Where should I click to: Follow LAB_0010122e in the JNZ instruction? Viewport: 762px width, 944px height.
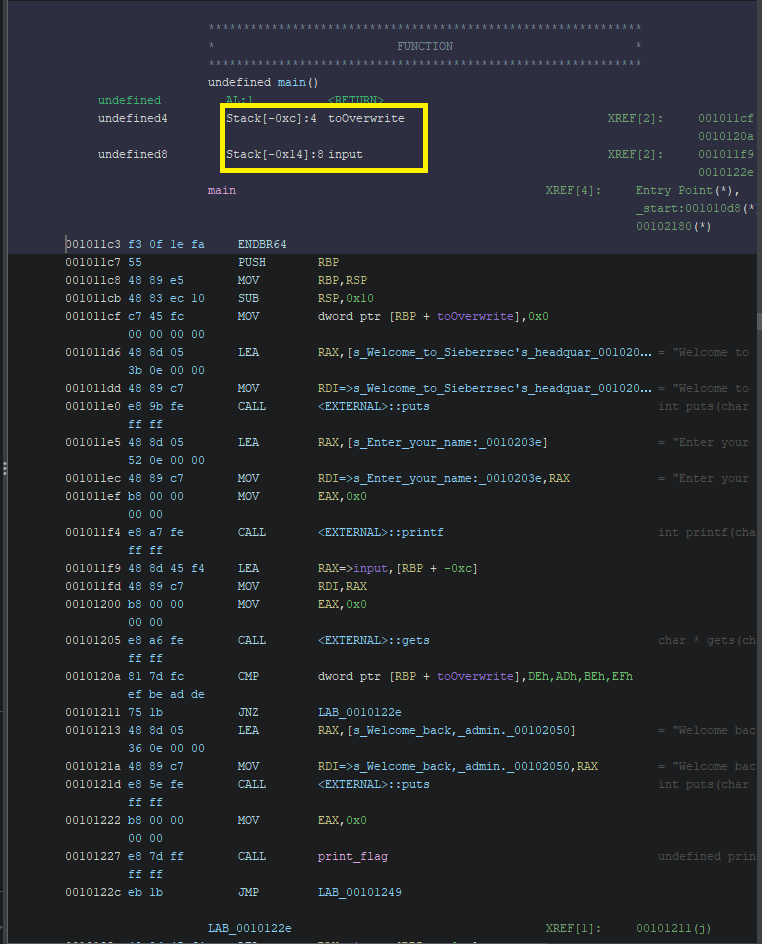359,712
